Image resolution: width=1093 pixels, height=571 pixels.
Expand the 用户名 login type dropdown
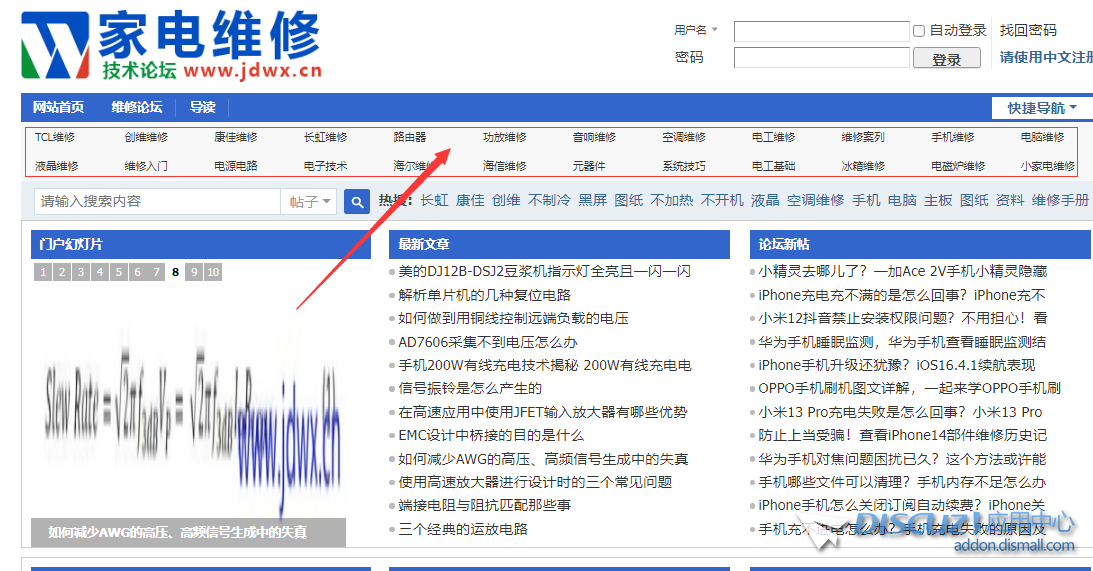click(x=697, y=30)
